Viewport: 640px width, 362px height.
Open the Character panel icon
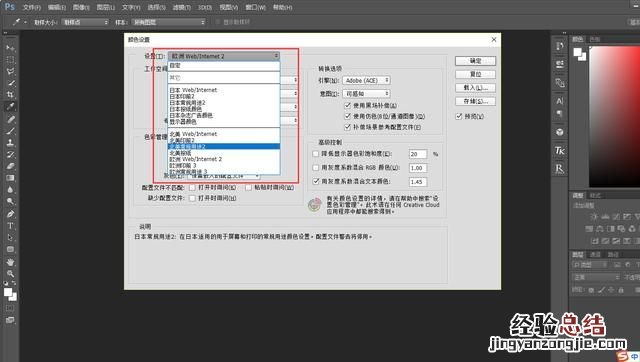click(x=560, y=100)
